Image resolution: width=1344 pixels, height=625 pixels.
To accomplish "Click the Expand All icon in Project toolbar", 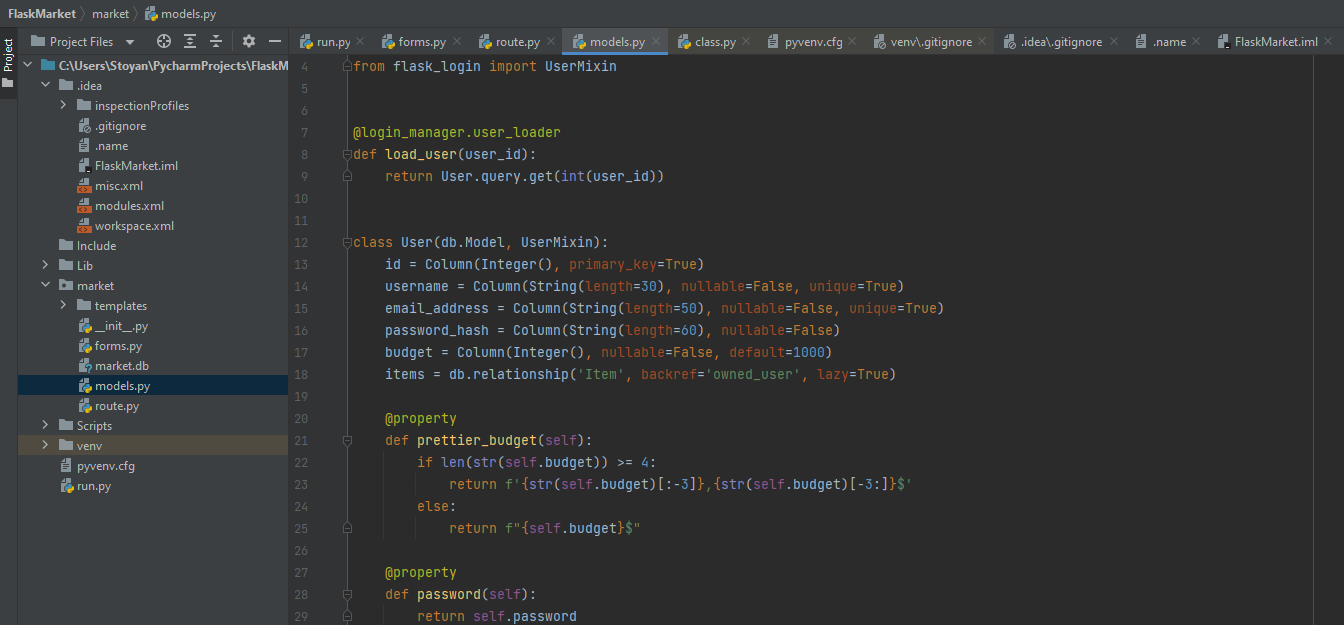I will click(190, 41).
